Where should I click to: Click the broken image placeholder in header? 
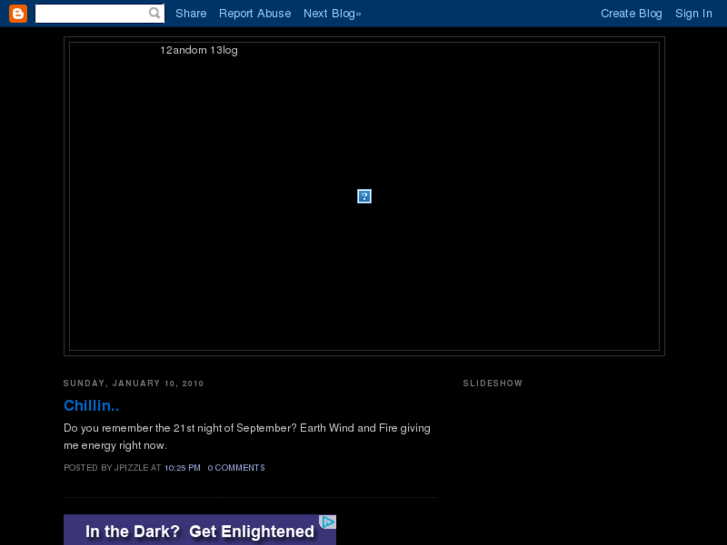point(364,196)
